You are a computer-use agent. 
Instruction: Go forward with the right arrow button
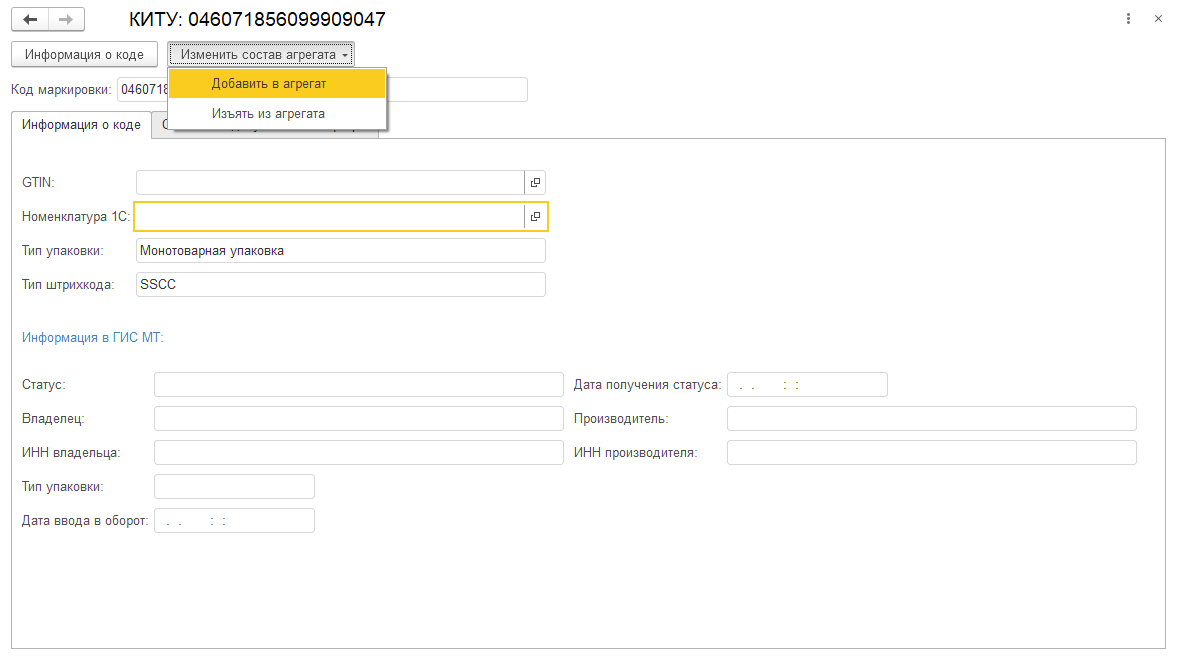[x=66, y=20]
